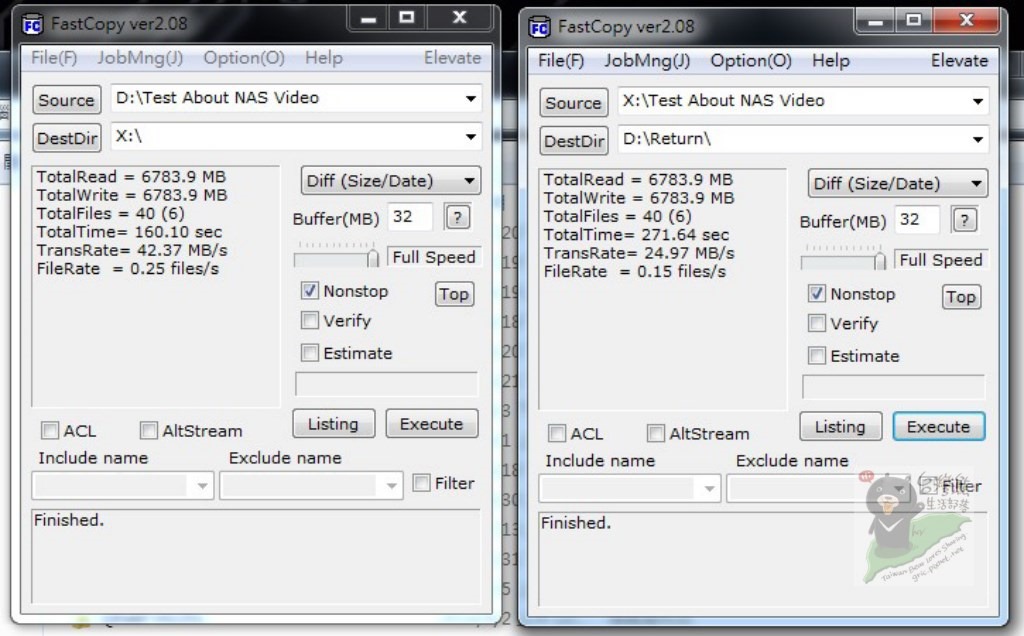Click Buffer(MB) field in right window

coord(918,219)
